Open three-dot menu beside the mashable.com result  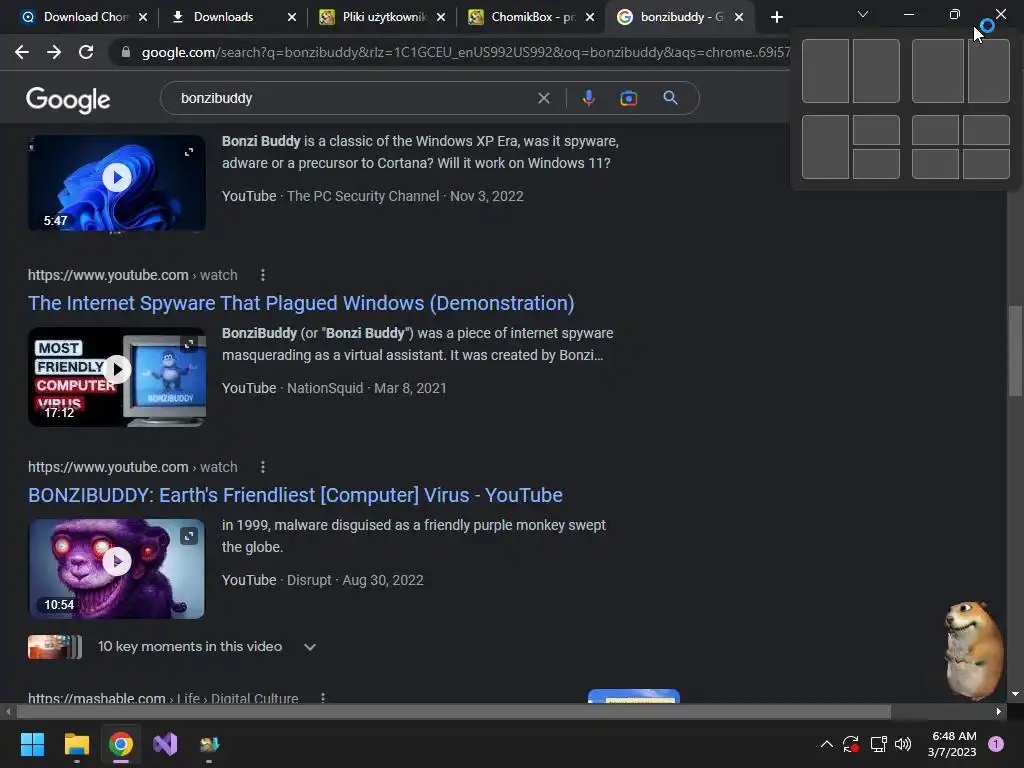(323, 697)
